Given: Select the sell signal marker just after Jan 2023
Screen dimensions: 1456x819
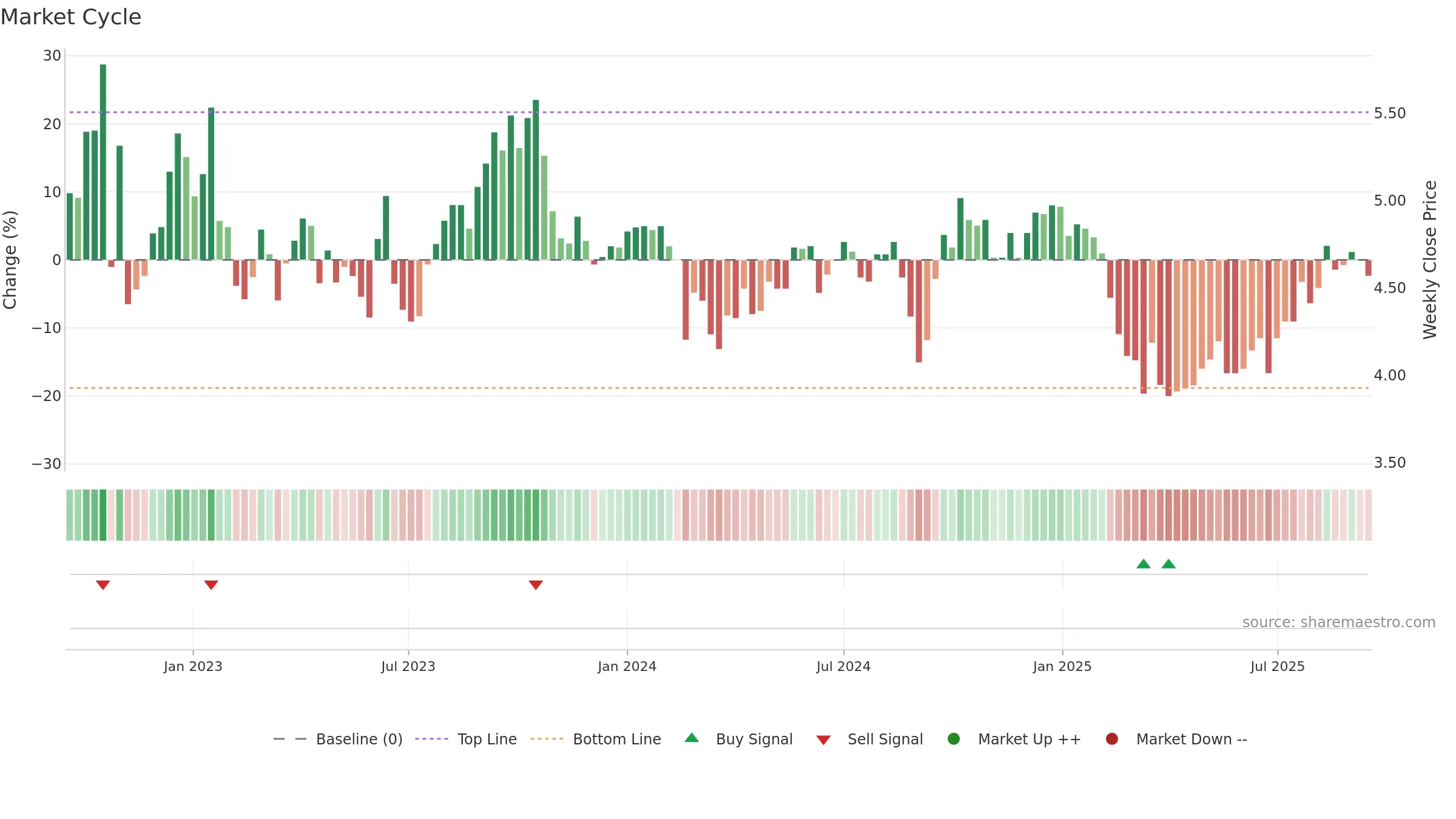Looking at the screenshot, I should 211,585.
